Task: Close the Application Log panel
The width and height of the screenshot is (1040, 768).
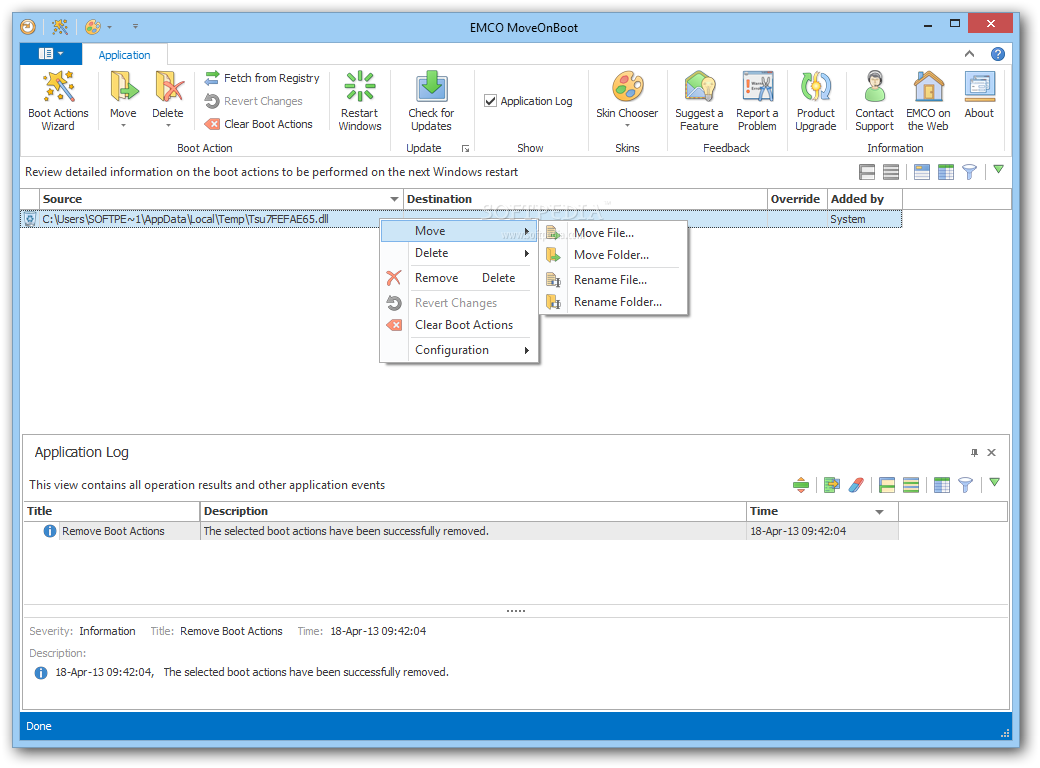Action: pos(992,452)
